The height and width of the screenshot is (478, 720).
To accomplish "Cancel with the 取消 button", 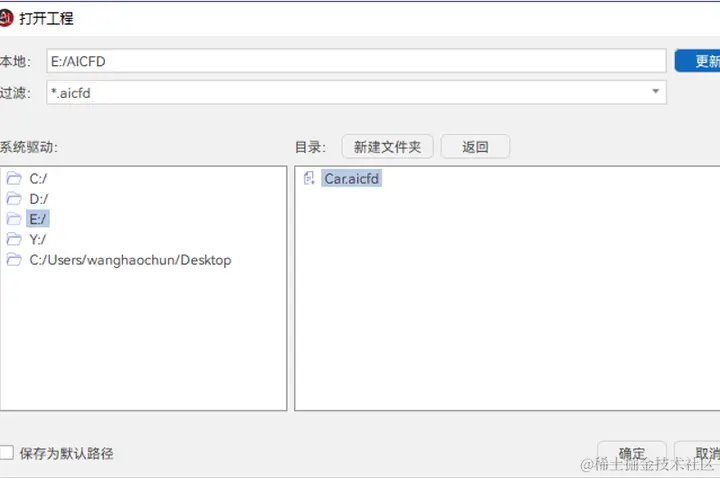I will tap(698, 454).
